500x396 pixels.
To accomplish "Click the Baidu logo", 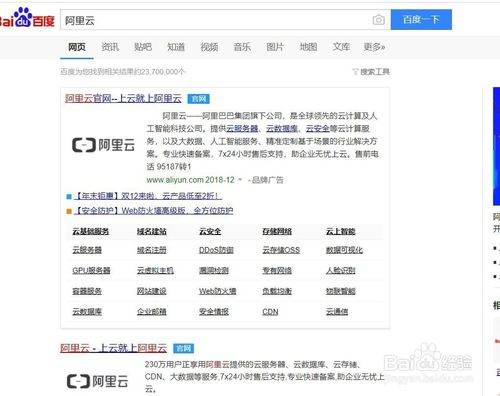I will pyautogui.click(x=27, y=18).
